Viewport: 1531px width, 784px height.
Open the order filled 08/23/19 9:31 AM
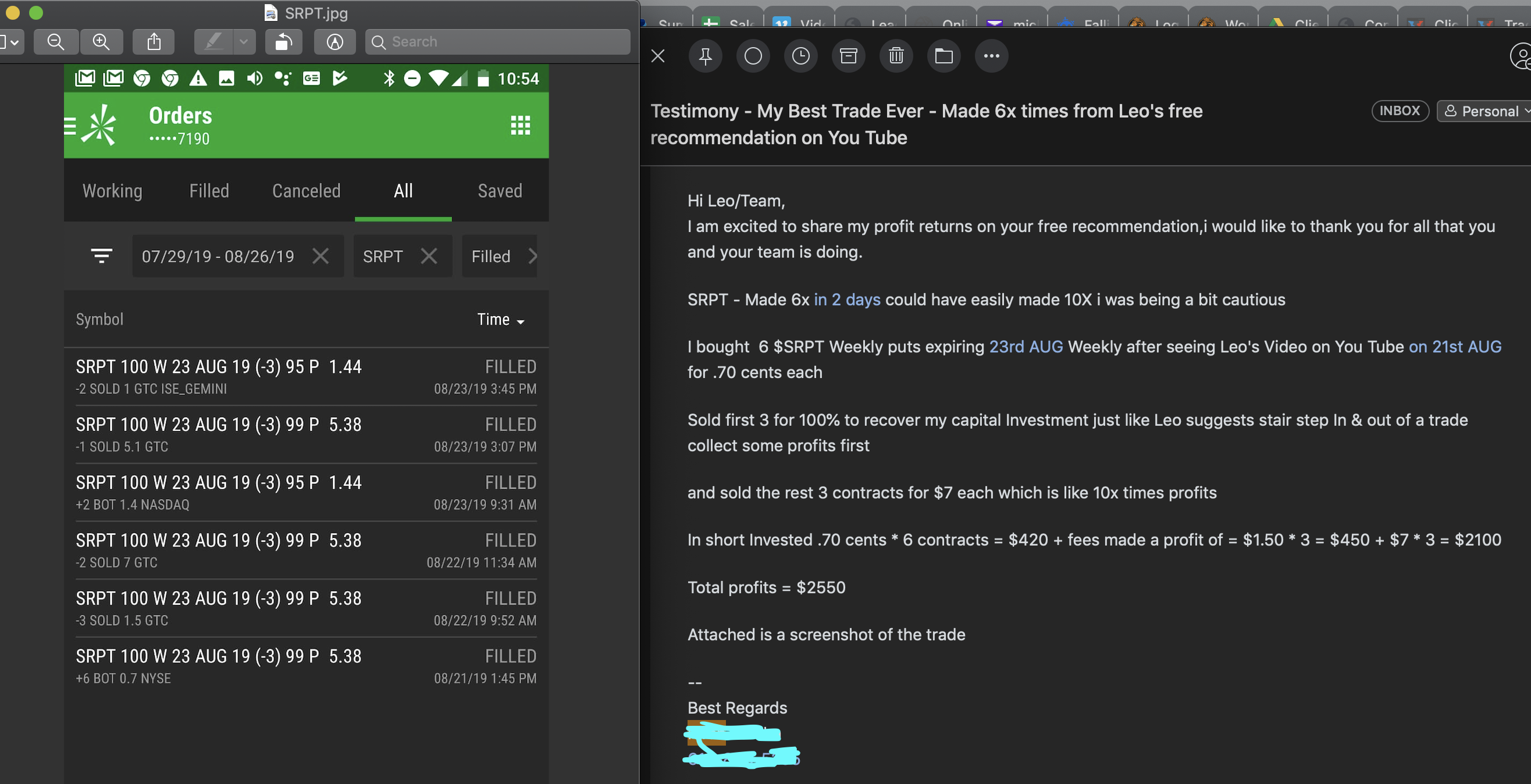(x=306, y=493)
